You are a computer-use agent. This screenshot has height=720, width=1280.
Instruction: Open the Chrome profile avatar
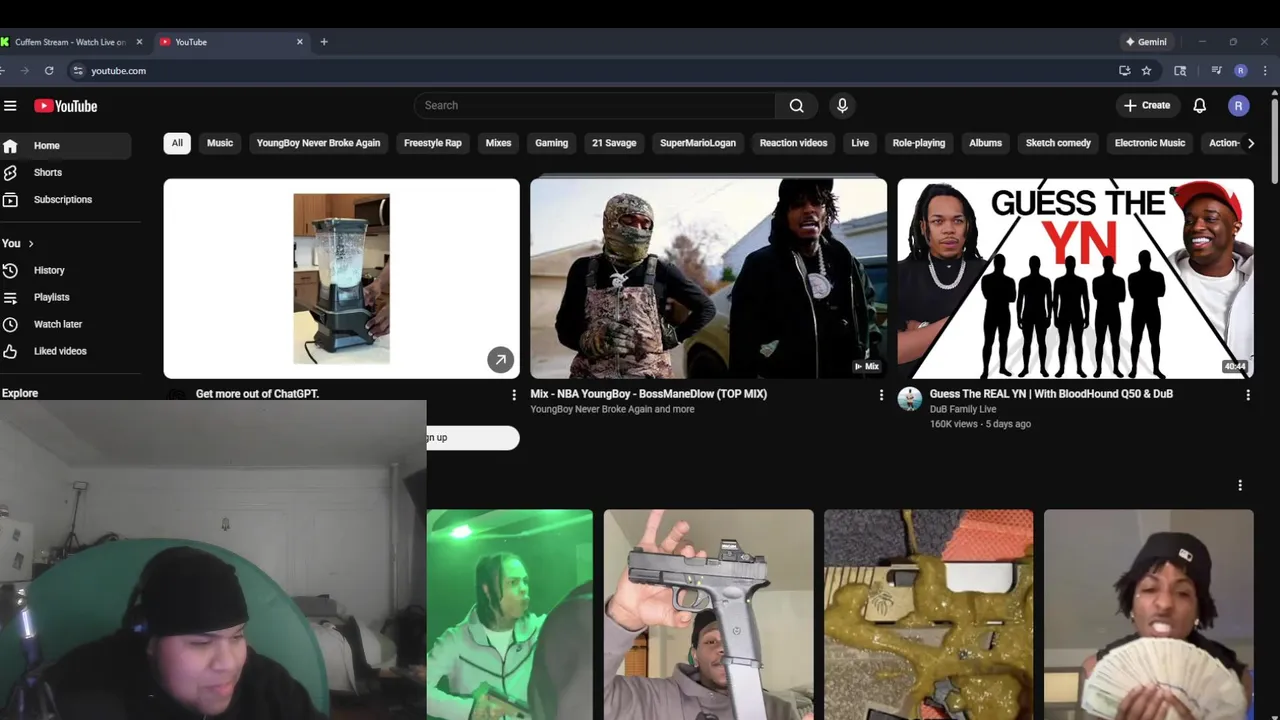coord(1240,71)
